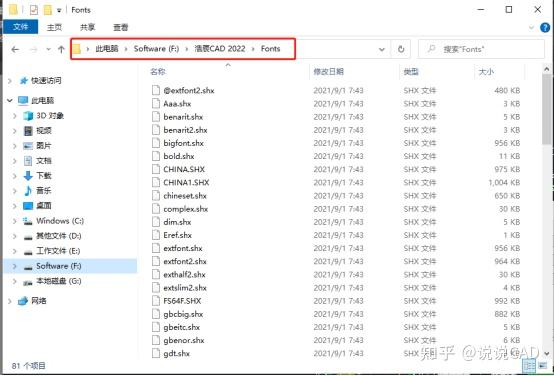The image size is (554, 376).
Task: Switch to details view icon in status bar
Action: 530,365
